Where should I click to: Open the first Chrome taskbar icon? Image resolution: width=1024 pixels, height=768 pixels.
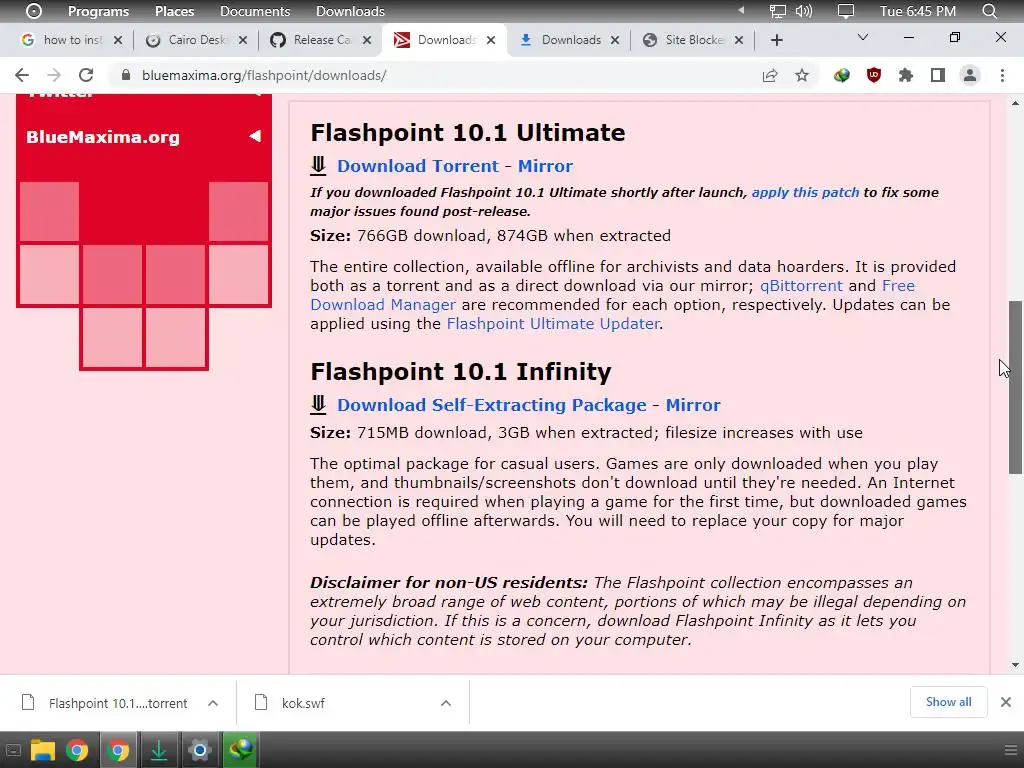tap(77, 750)
